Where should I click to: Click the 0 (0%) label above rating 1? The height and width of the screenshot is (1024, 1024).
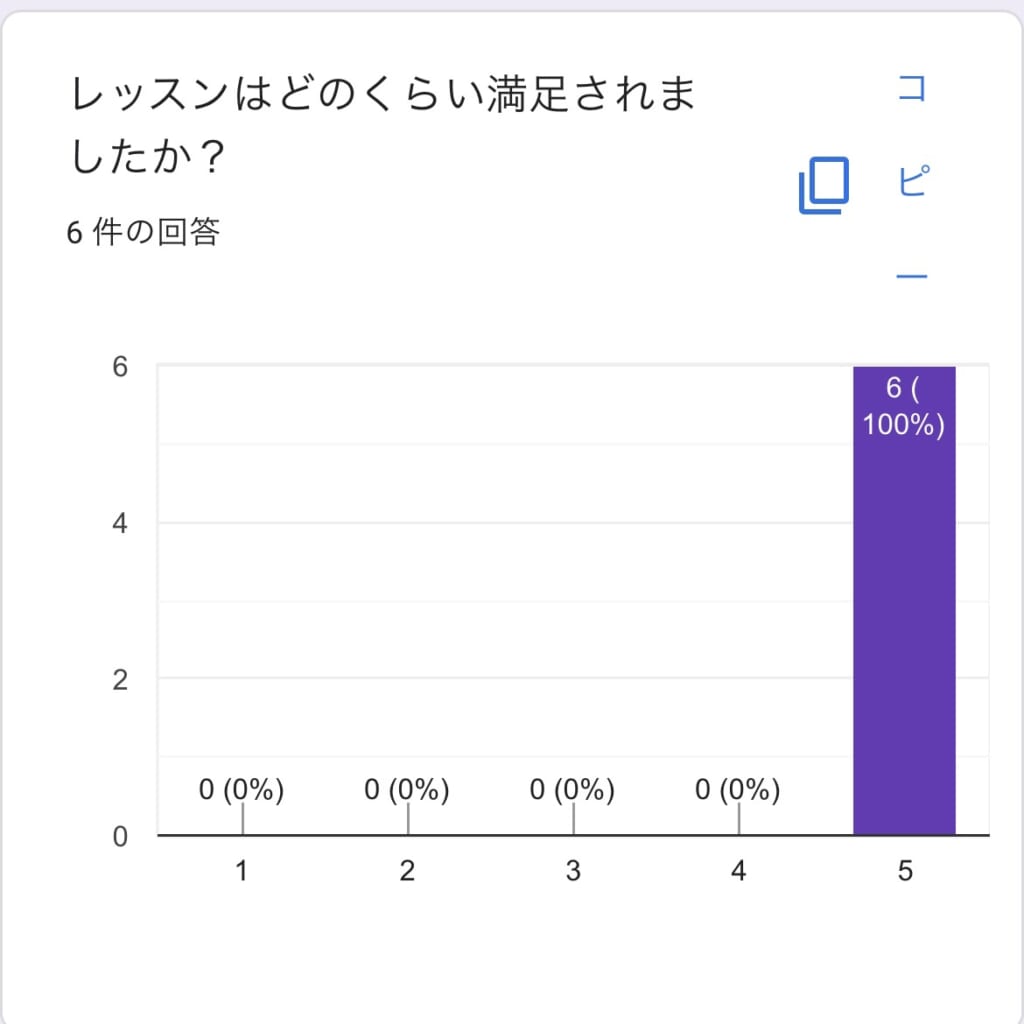click(242, 790)
